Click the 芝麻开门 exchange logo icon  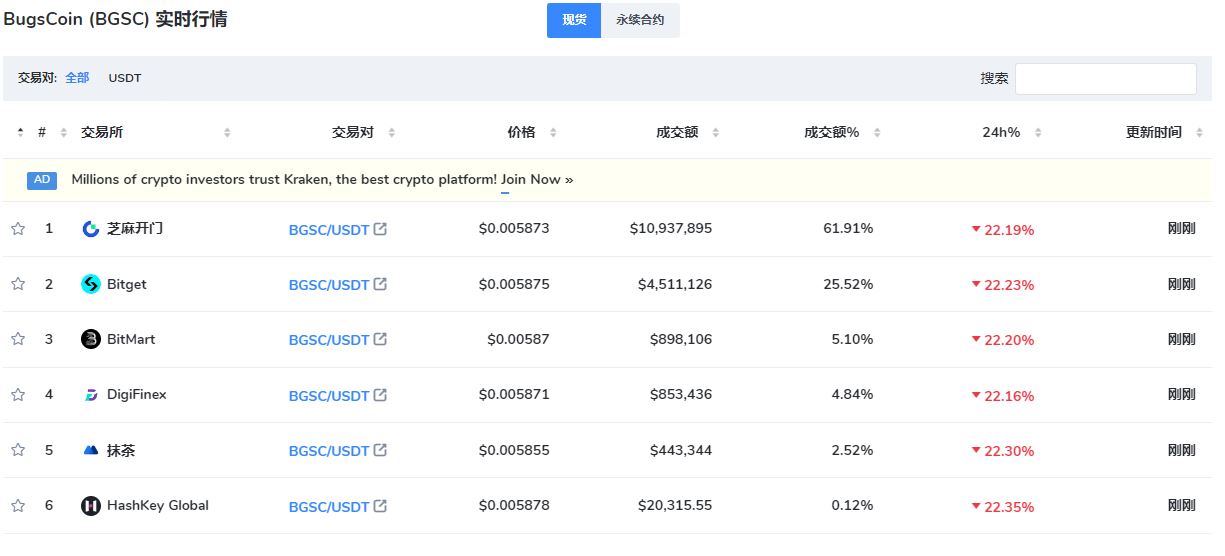coord(91,229)
